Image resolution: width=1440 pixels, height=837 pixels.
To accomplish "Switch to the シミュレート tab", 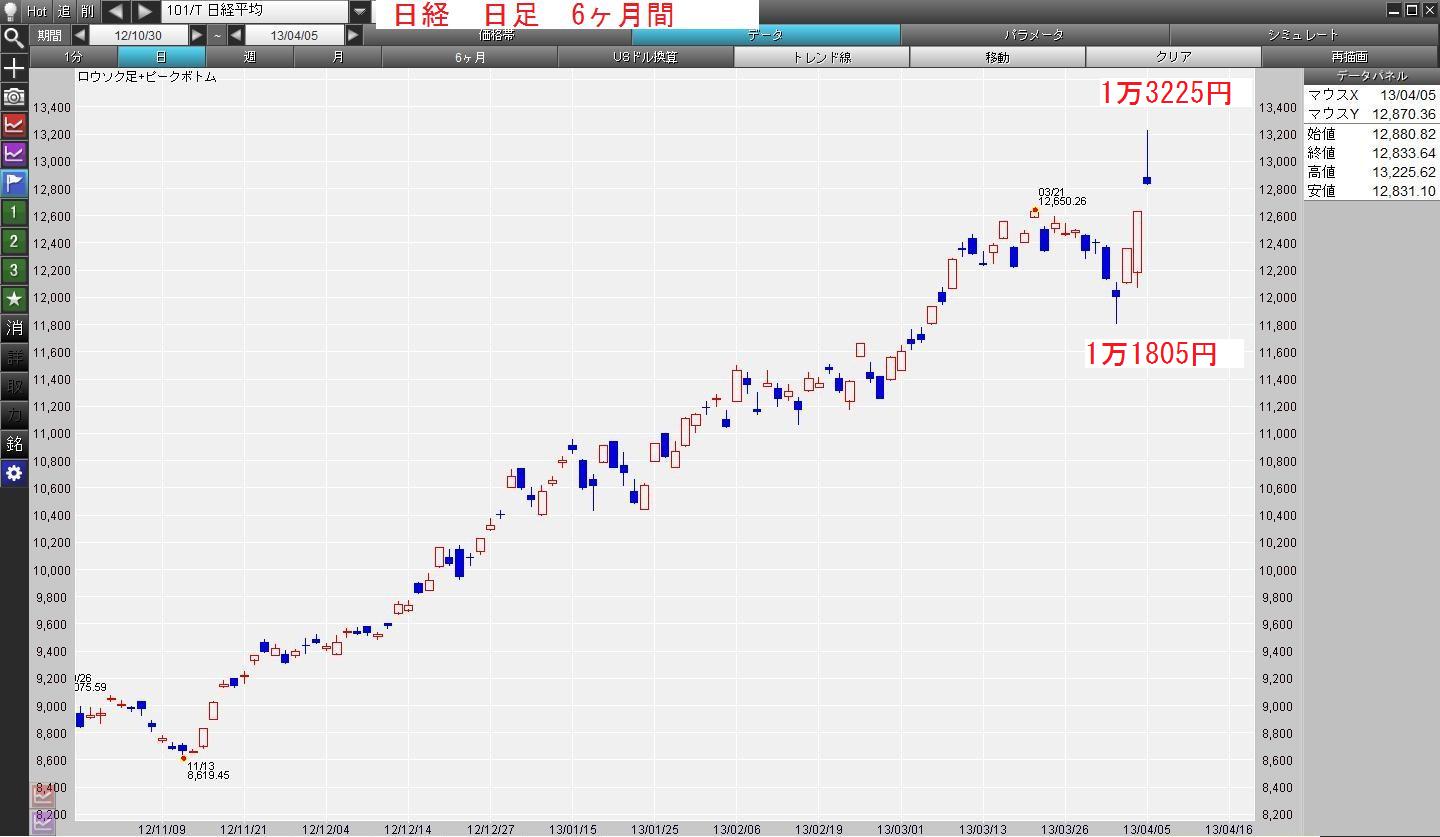I will (x=1302, y=35).
